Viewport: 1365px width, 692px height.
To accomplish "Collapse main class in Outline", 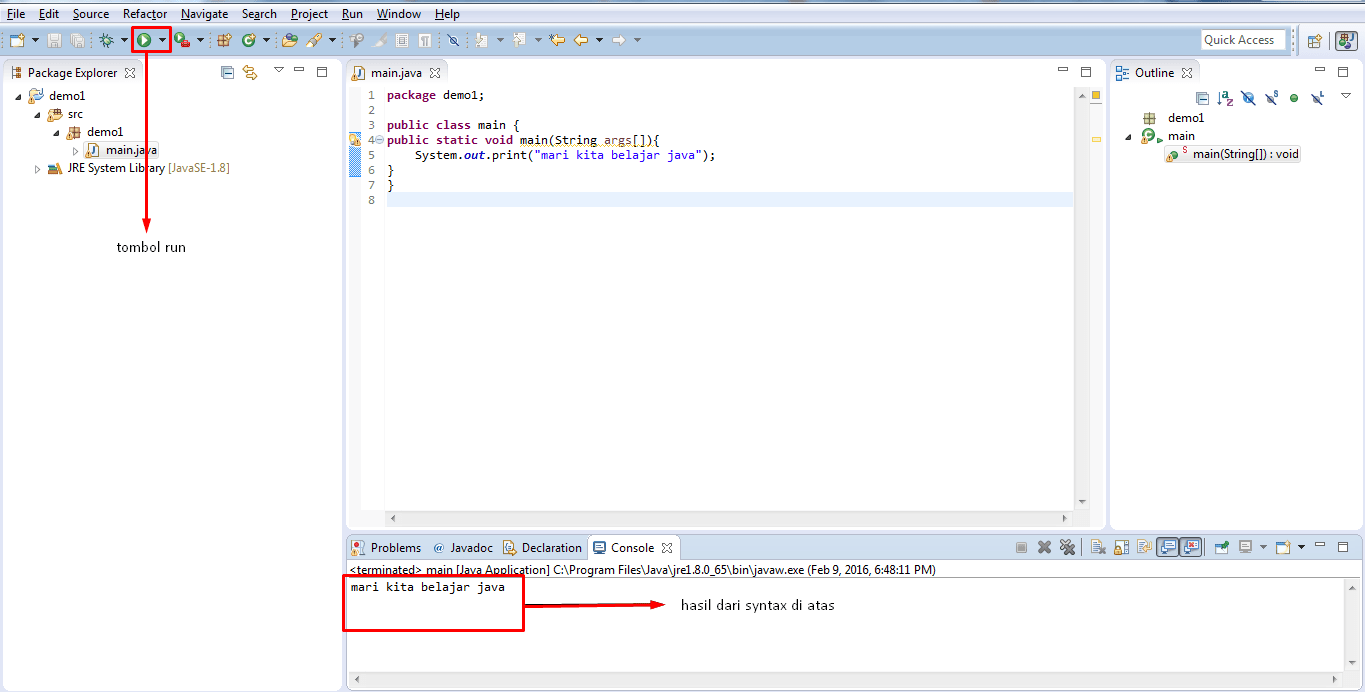I will tap(1129, 136).
